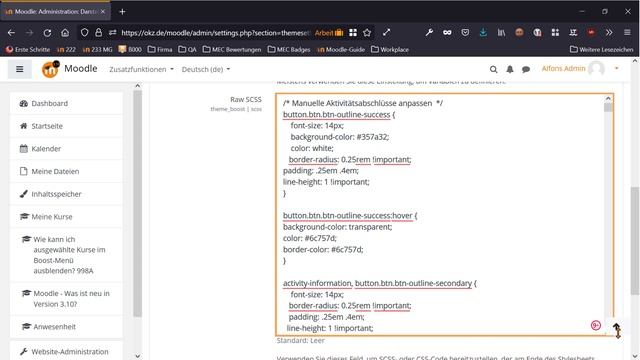Show browser downloads

483,33
